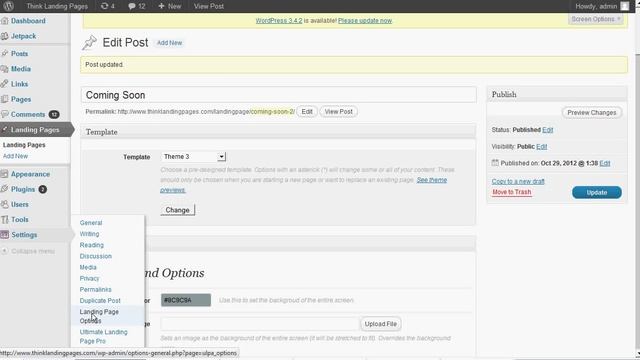Screen dimensions: 640x360
Task: Click the See theme previews link
Action: tap(304, 185)
